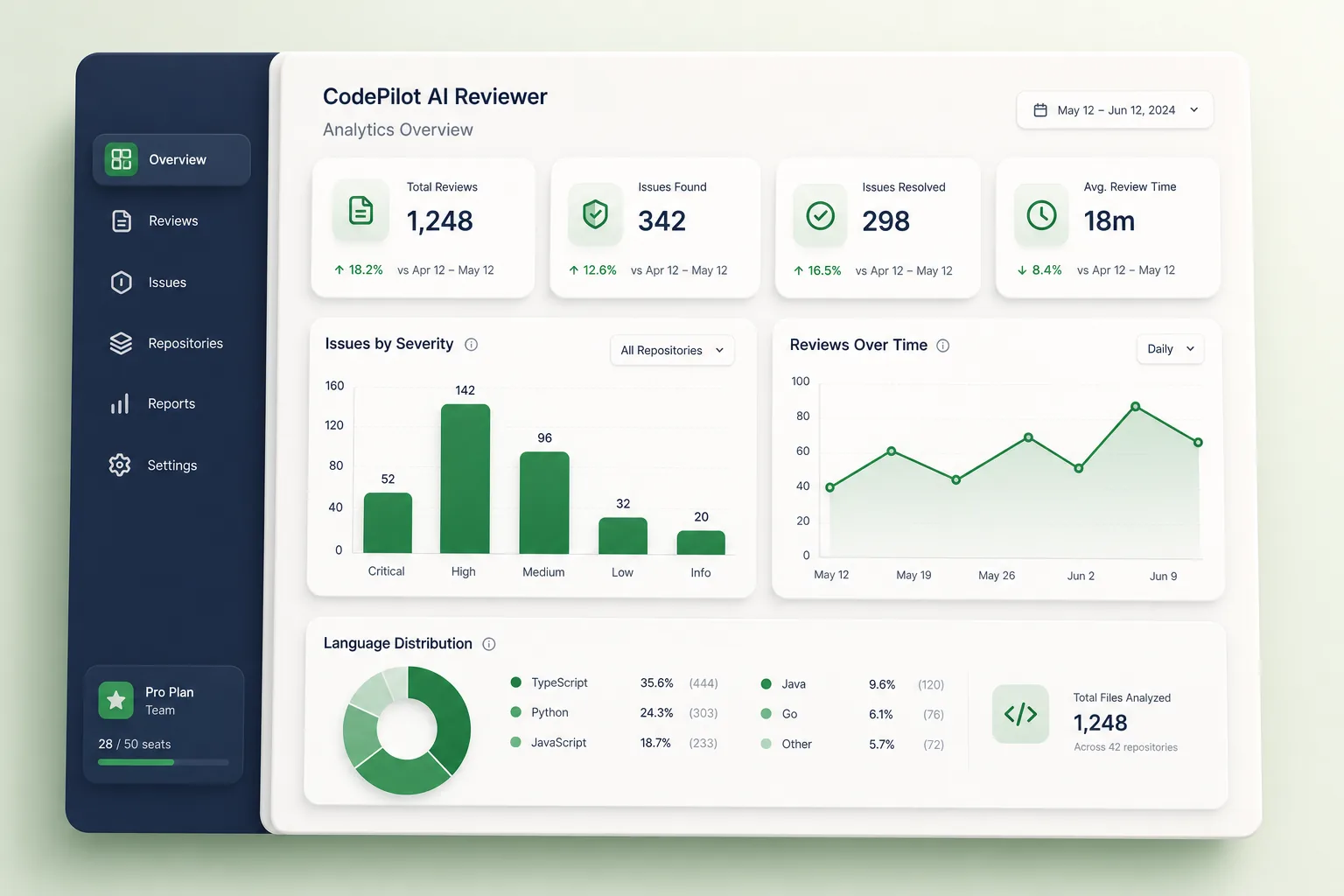Click the Analytics Overview subtitle
Image resolution: width=1344 pixels, height=896 pixels.
point(398,129)
